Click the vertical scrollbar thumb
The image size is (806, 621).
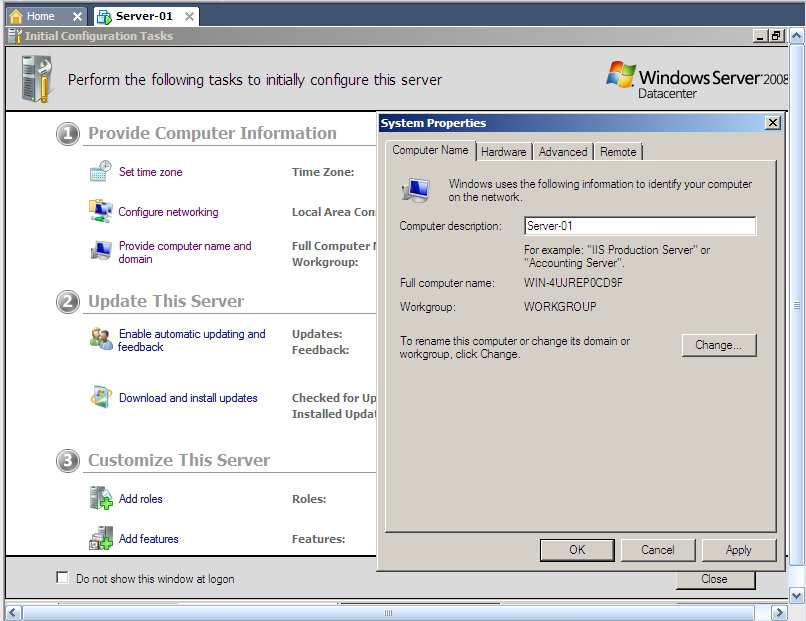pyautogui.click(x=796, y=305)
